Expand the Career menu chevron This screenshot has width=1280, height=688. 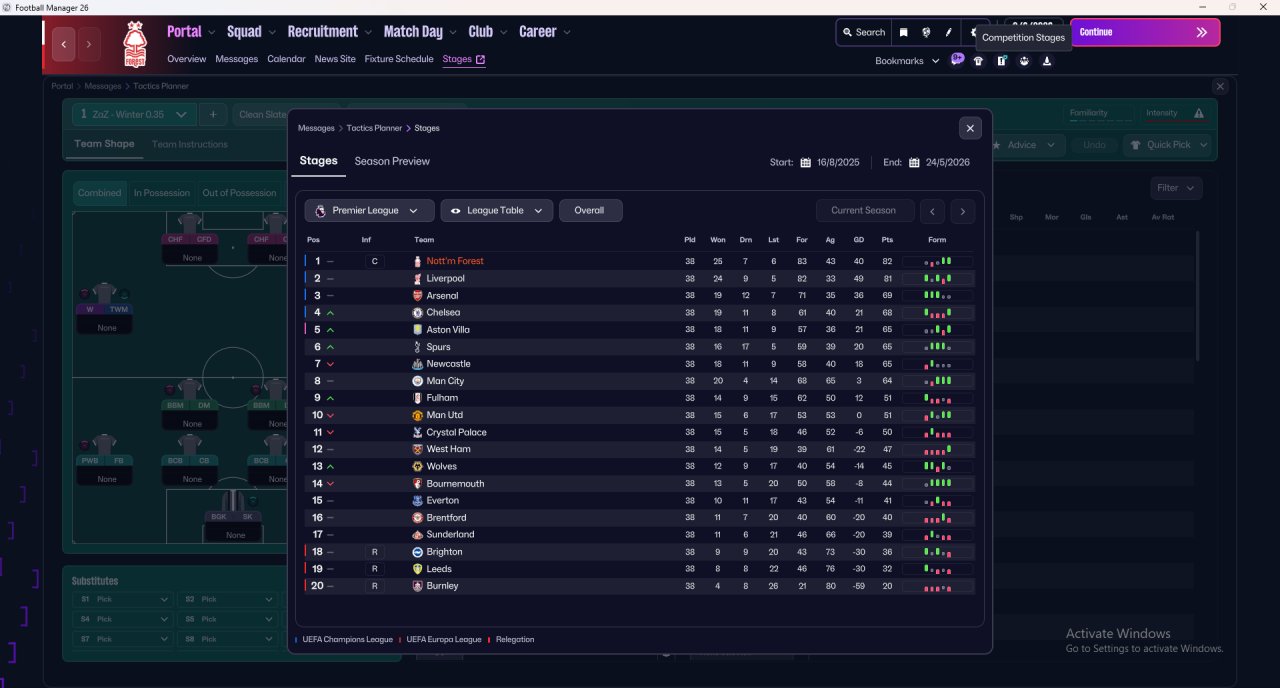(567, 33)
